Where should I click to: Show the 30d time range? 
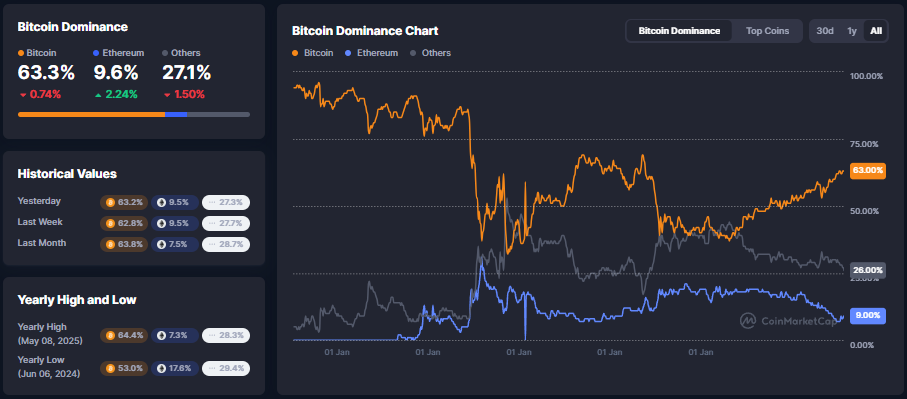(x=824, y=31)
